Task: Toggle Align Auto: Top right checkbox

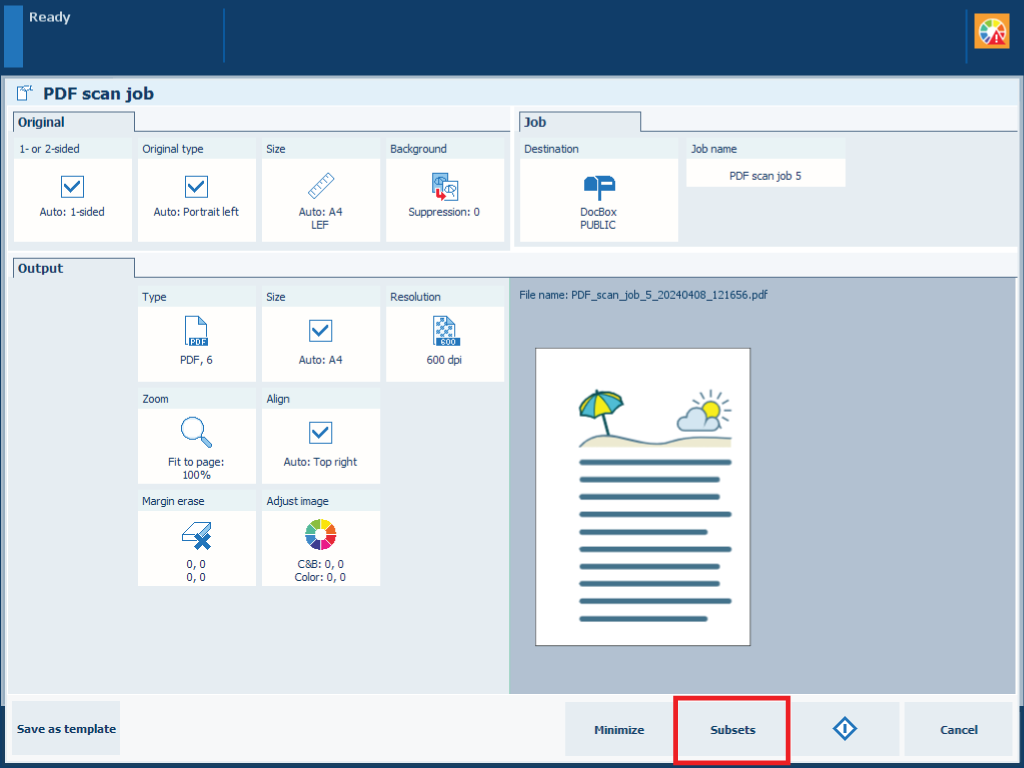Action: [320, 433]
